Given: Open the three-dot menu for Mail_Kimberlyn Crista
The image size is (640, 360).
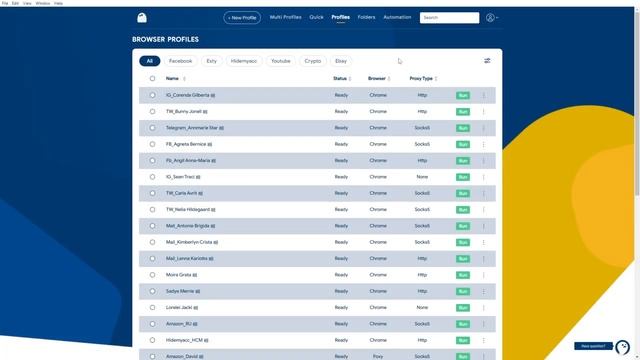Looking at the screenshot, I should [x=484, y=242].
